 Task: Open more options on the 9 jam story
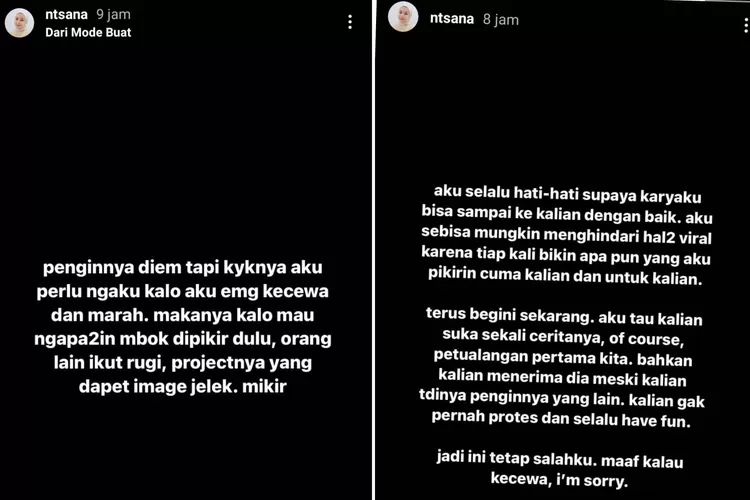tap(350, 22)
